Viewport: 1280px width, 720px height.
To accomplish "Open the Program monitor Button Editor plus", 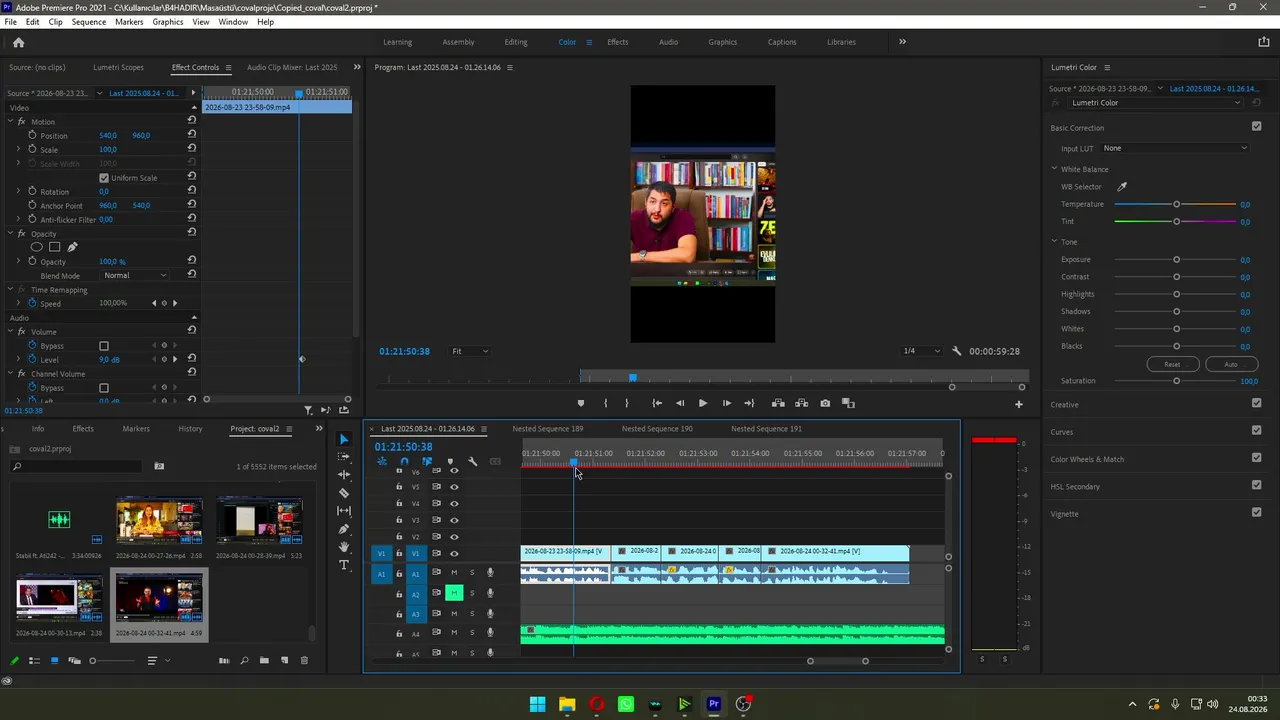I will pos(1019,404).
